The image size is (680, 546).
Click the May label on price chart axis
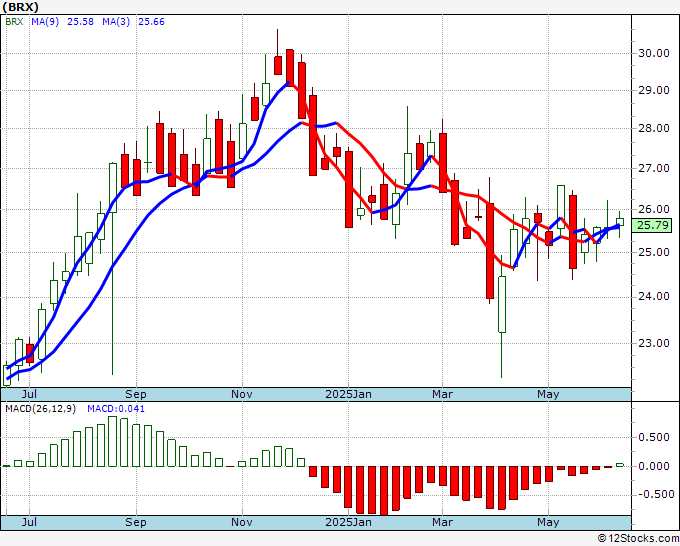pyautogui.click(x=548, y=394)
